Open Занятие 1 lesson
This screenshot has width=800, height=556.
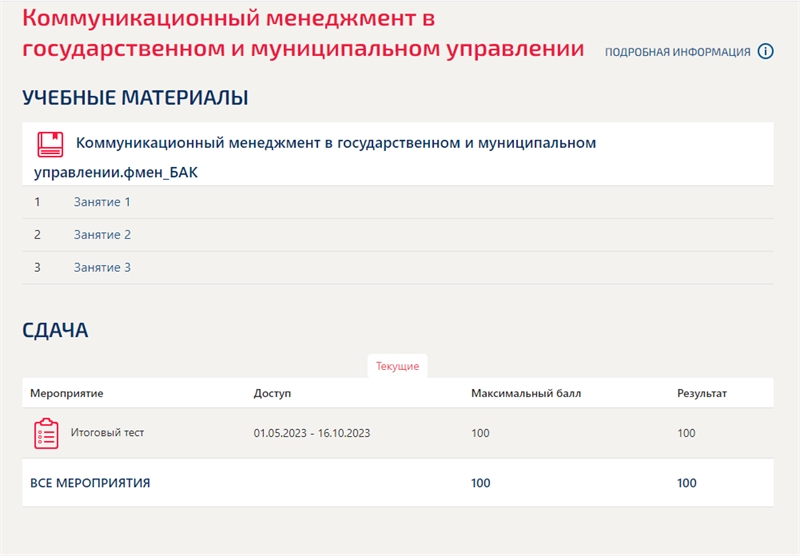[102, 202]
